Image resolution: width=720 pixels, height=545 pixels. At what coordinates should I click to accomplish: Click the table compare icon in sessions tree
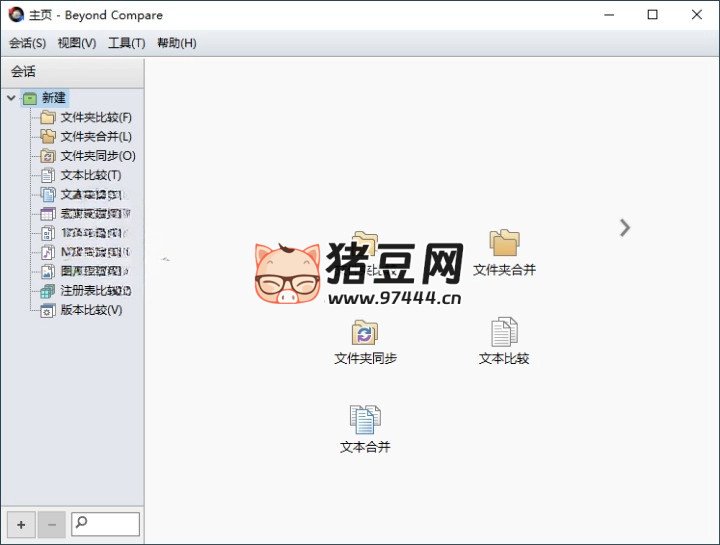48,214
